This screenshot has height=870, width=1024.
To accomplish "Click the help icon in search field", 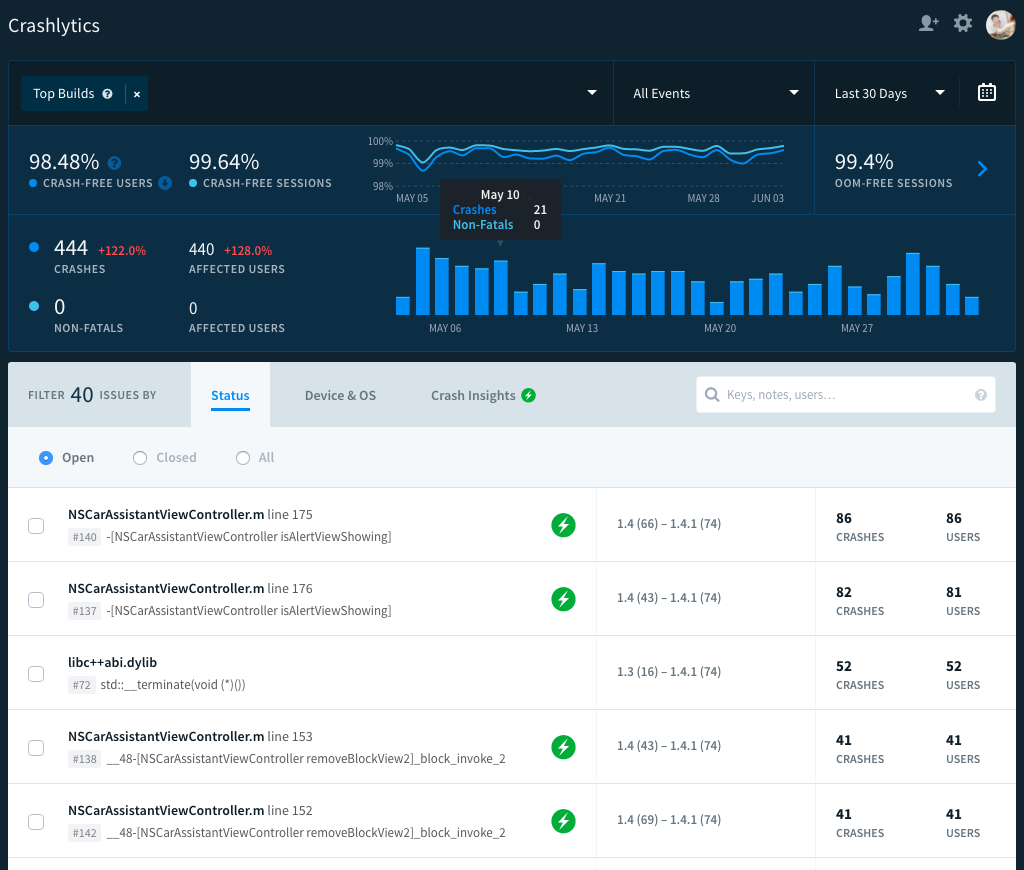I will (980, 395).
